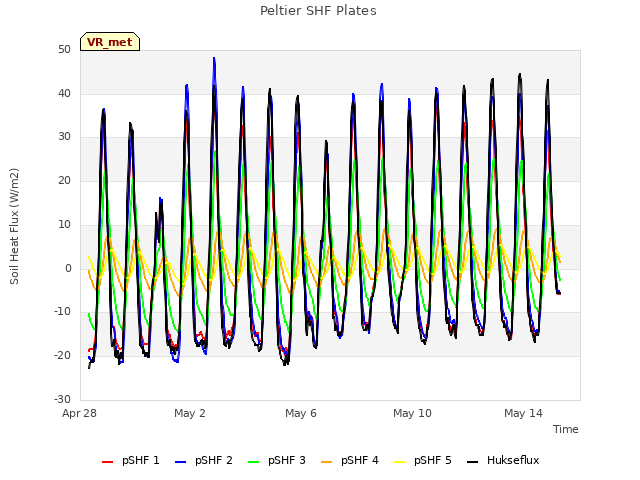Click the 40 y-axis tick label
640x480 pixels.
coord(64,93)
